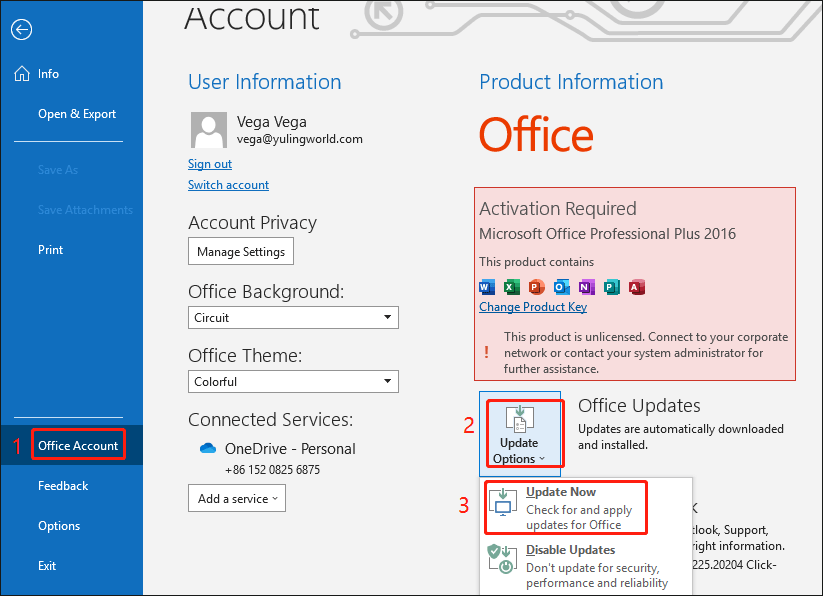The image size is (823, 596).
Task: Click the Office Updates heading
Action: click(639, 406)
